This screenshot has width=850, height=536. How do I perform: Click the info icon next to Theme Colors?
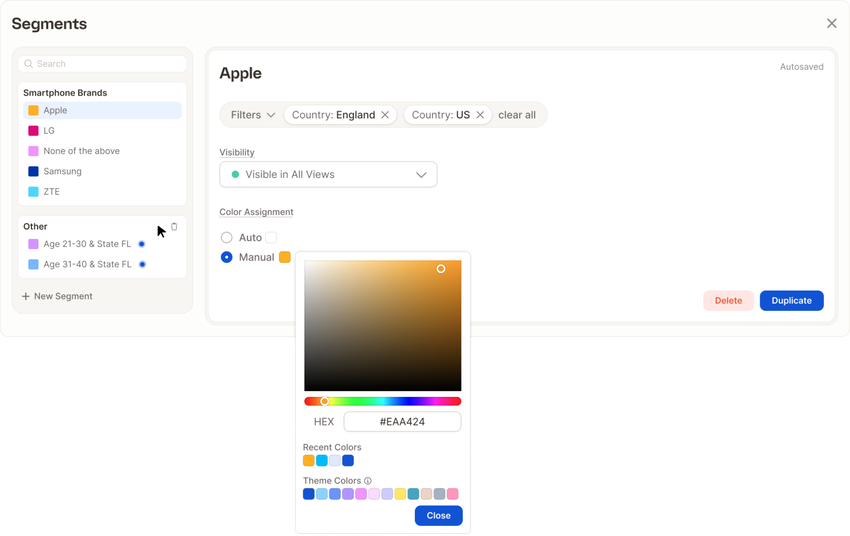pyautogui.click(x=368, y=481)
